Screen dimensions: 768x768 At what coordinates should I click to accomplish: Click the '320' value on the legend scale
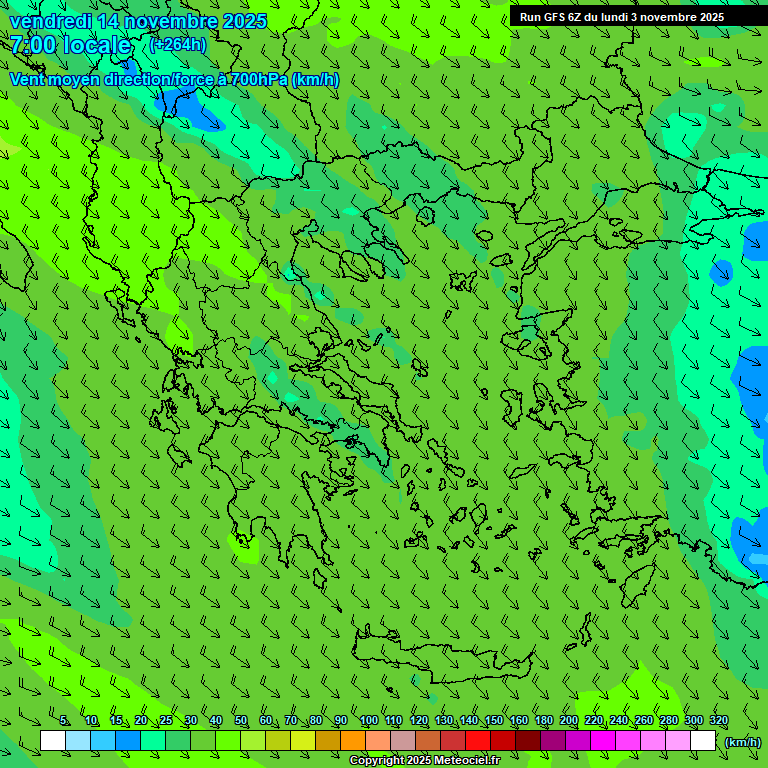coord(718,721)
